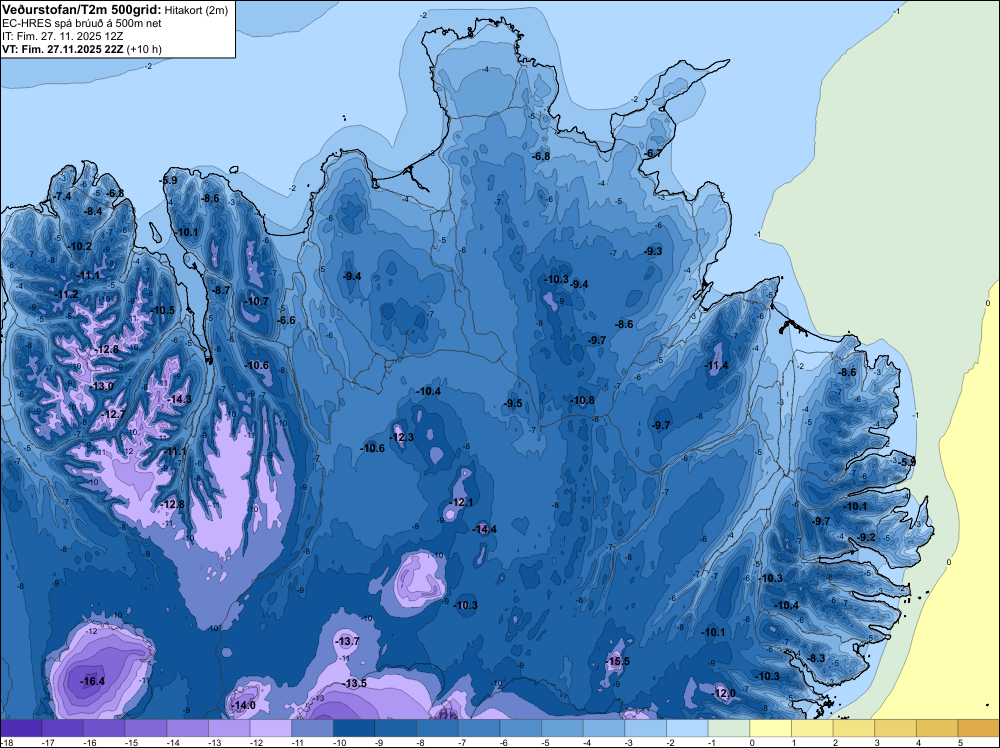Click the -12.3 temperature reading
The image size is (1000, 748).
(x=402, y=437)
